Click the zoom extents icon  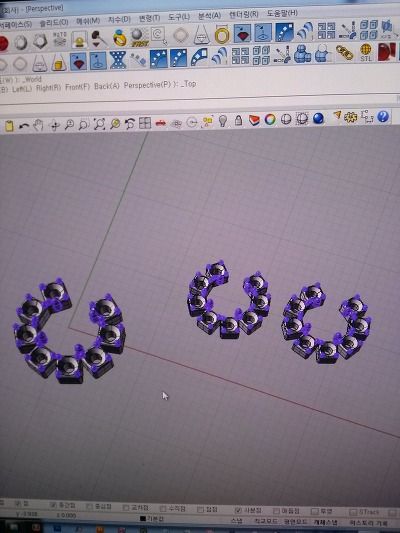pyautogui.click(x=99, y=124)
